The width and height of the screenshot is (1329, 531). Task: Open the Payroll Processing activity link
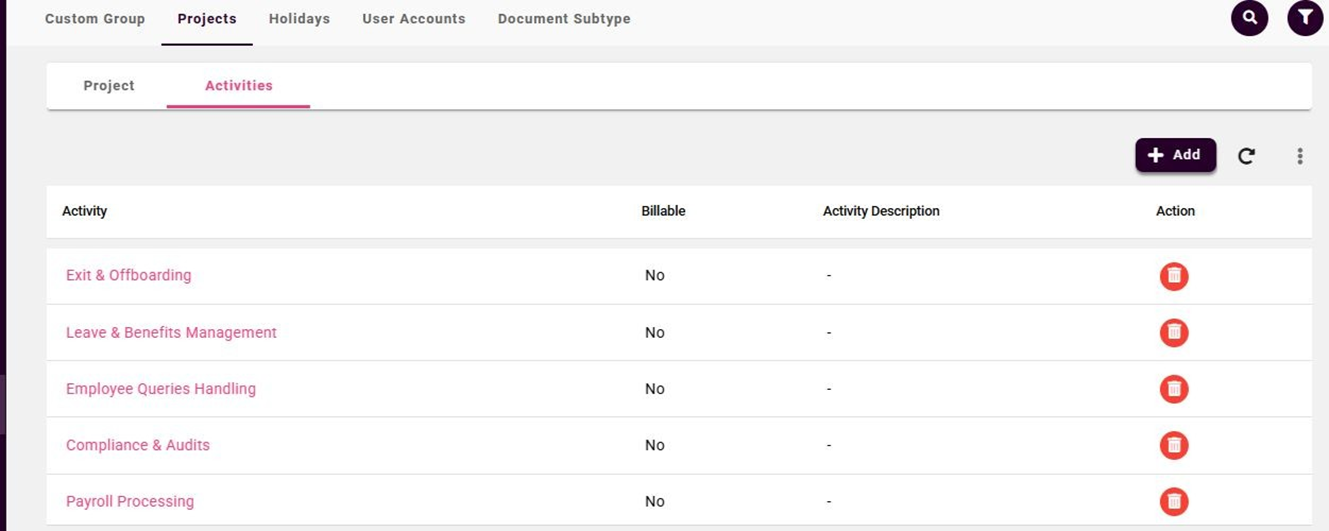(130, 501)
